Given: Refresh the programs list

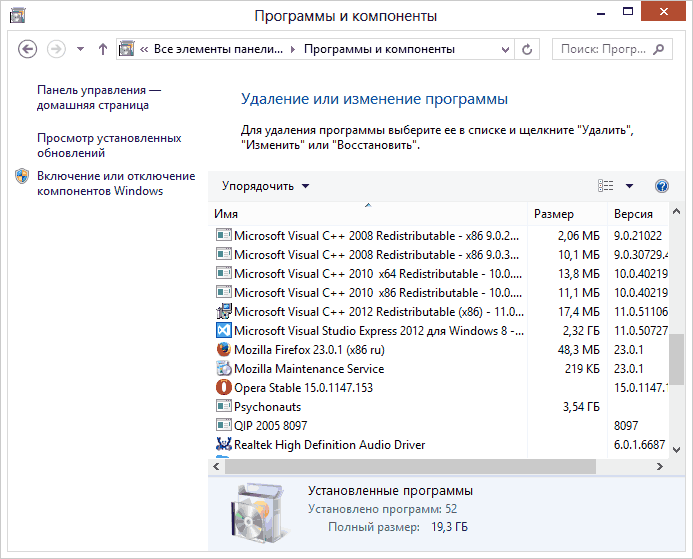Looking at the screenshot, I should pos(527,49).
